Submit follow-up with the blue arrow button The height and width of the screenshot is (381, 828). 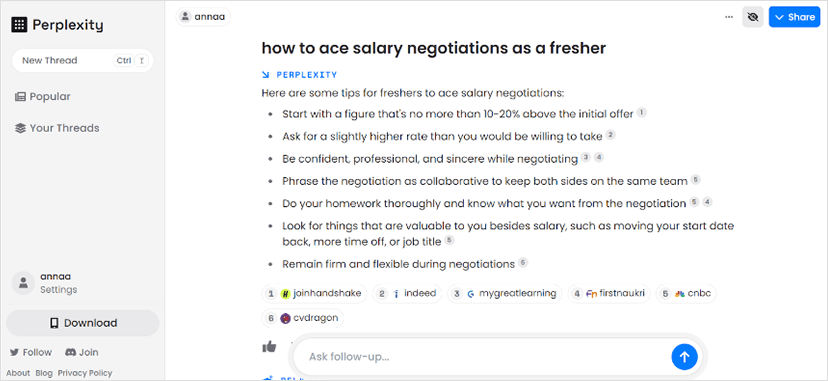coord(684,357)
